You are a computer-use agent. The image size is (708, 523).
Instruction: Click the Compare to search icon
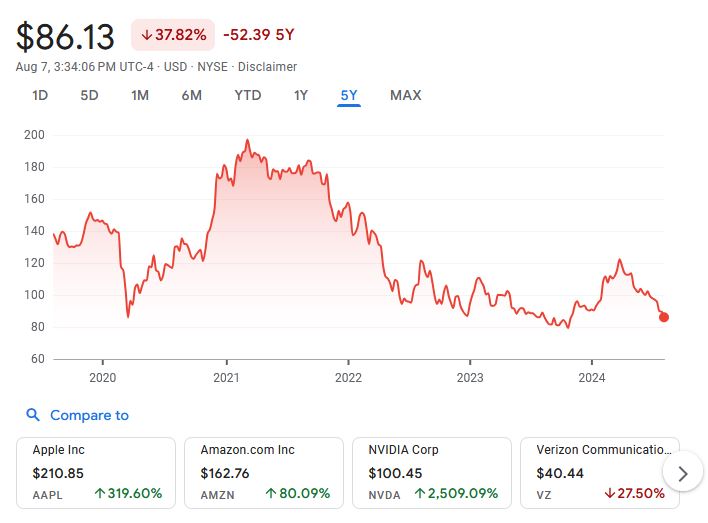33,415
